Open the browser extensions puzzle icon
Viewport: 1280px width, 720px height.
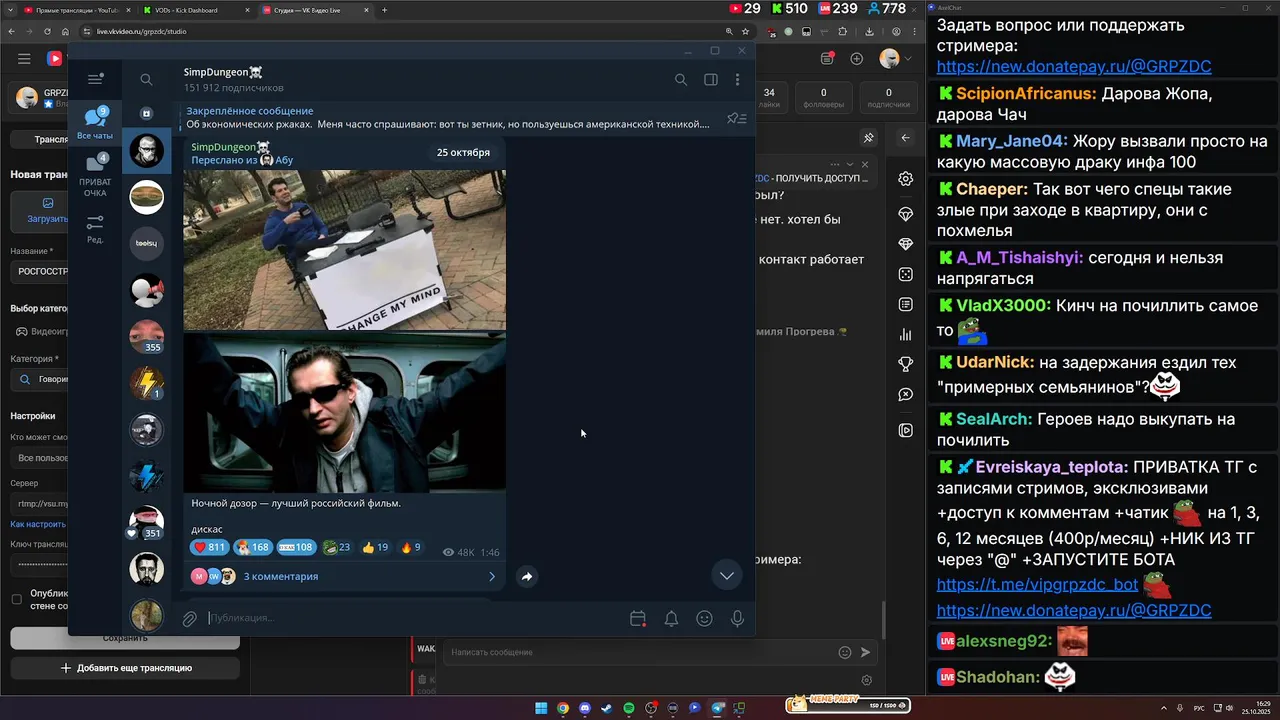(843, 31)
